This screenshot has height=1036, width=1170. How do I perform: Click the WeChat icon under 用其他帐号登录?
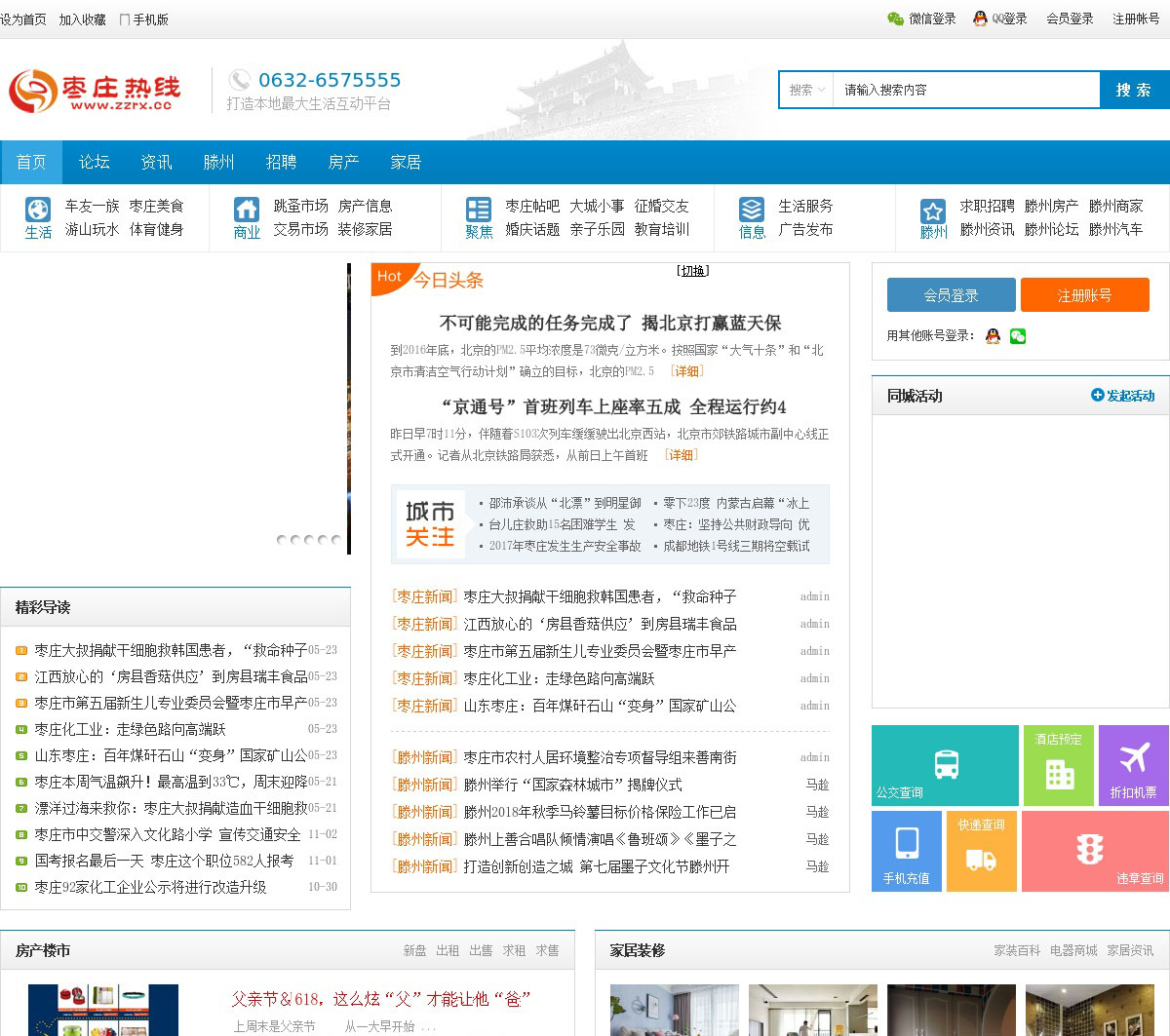pyautogui.click(x=1018, y=336)
